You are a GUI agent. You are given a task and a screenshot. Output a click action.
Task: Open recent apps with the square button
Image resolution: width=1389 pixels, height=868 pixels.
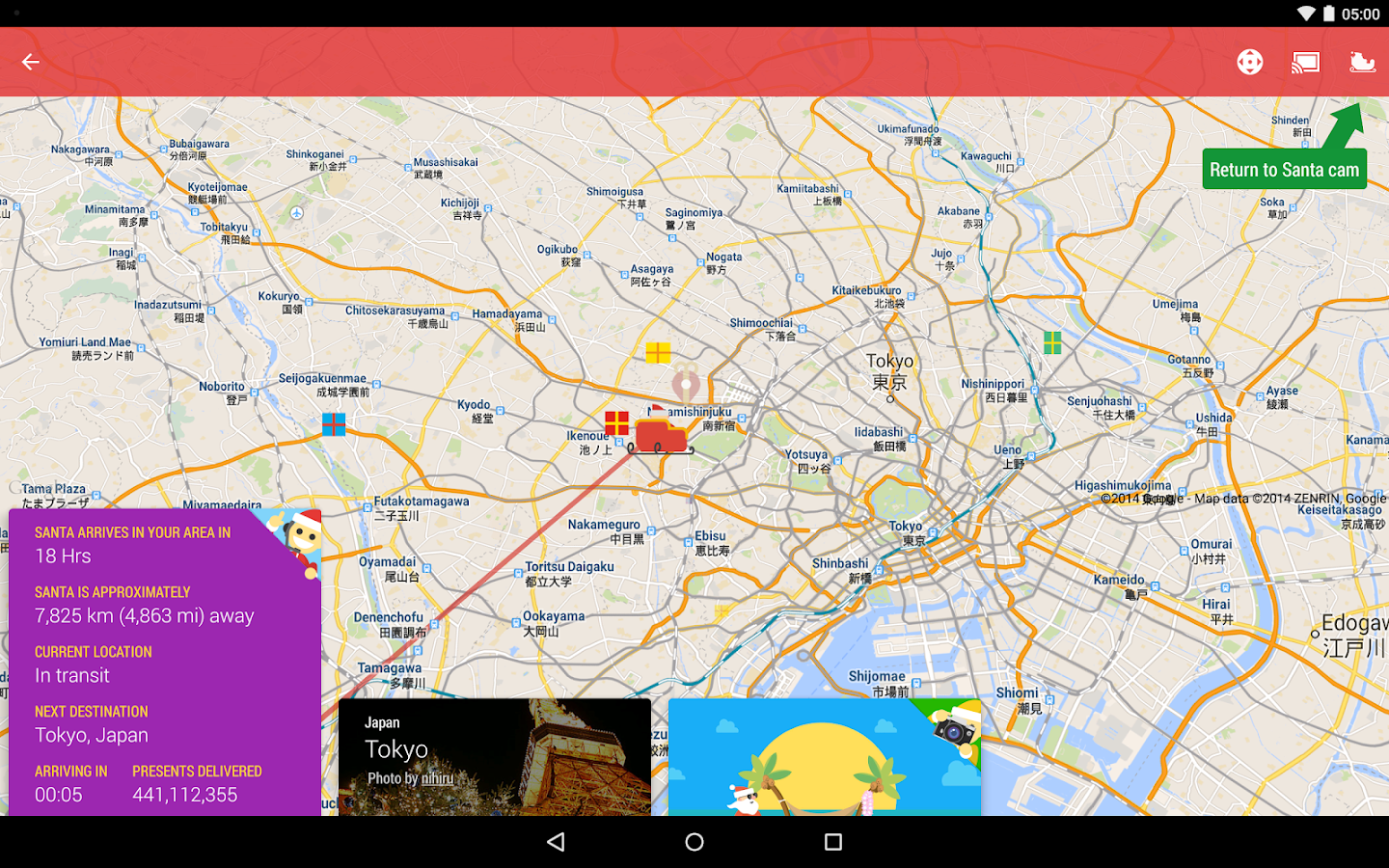coord(832,841)
